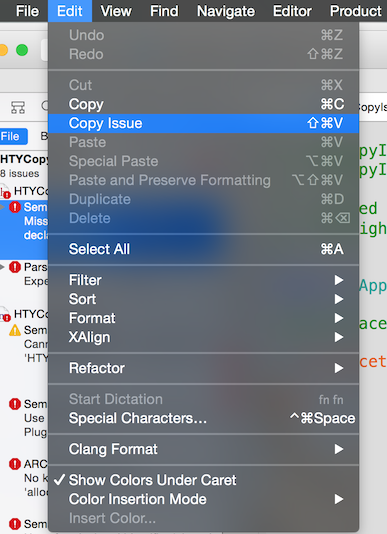The width and height of the screenshot is (387, 534).
Task: Expand the selected Semantic issue disclosure triangle
Action: click(x=3, y=206)
